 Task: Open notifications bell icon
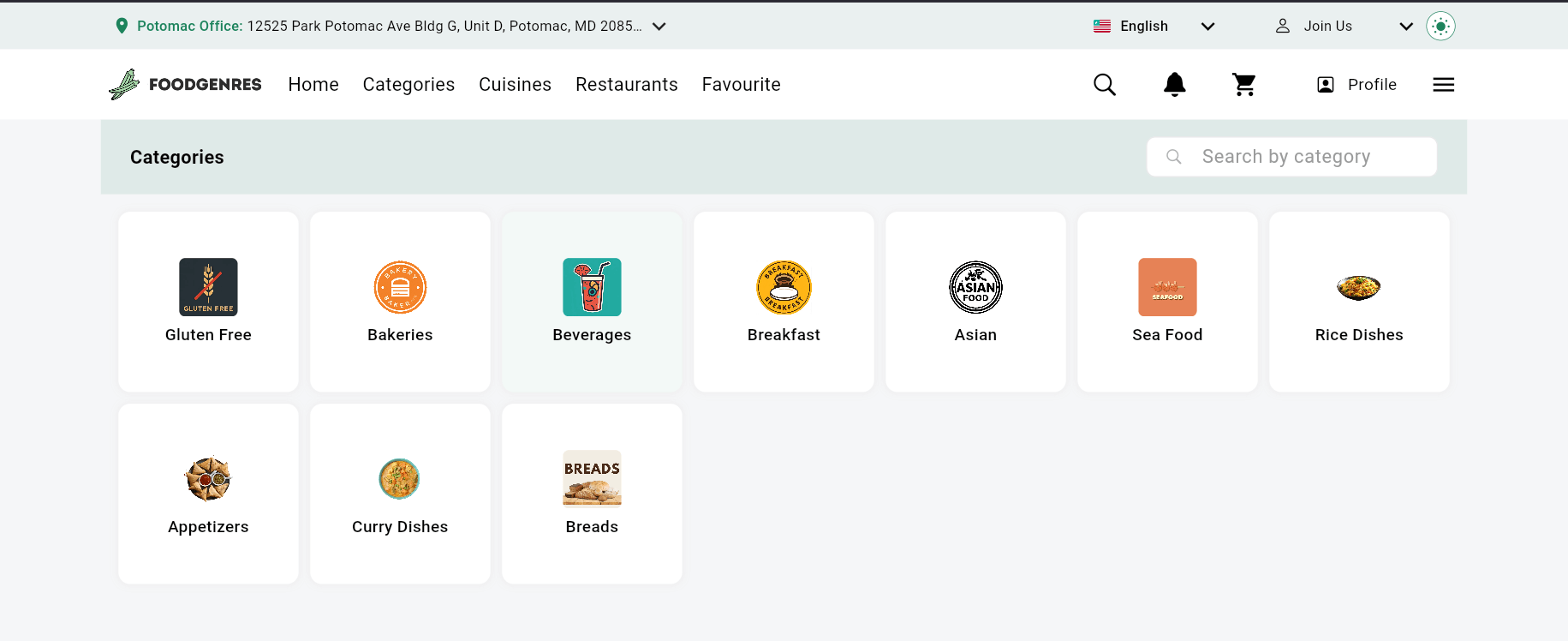click(1175, 85)
